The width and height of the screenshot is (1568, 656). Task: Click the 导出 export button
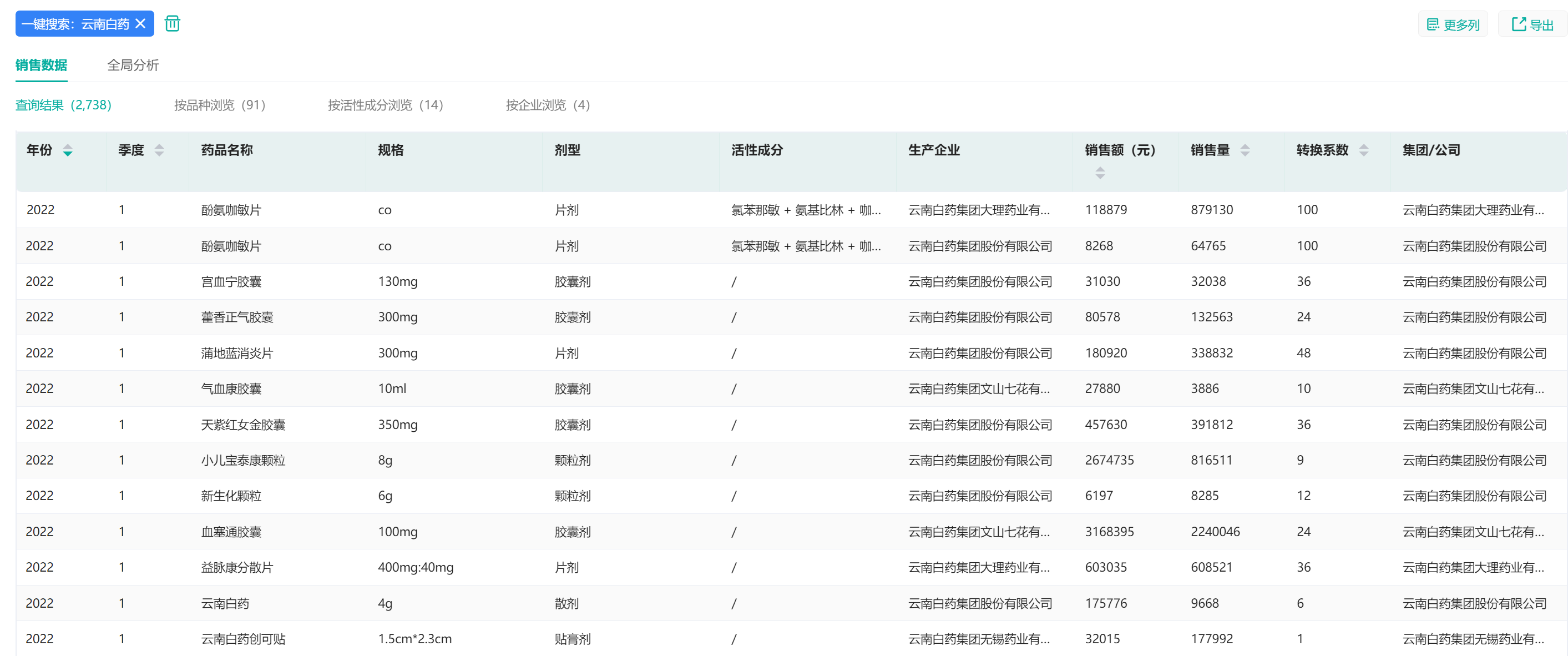(x=1532, y=24)
